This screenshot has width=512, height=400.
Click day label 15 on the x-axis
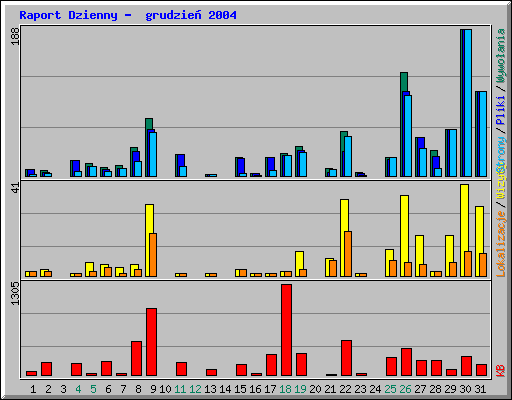pos(240,389)
